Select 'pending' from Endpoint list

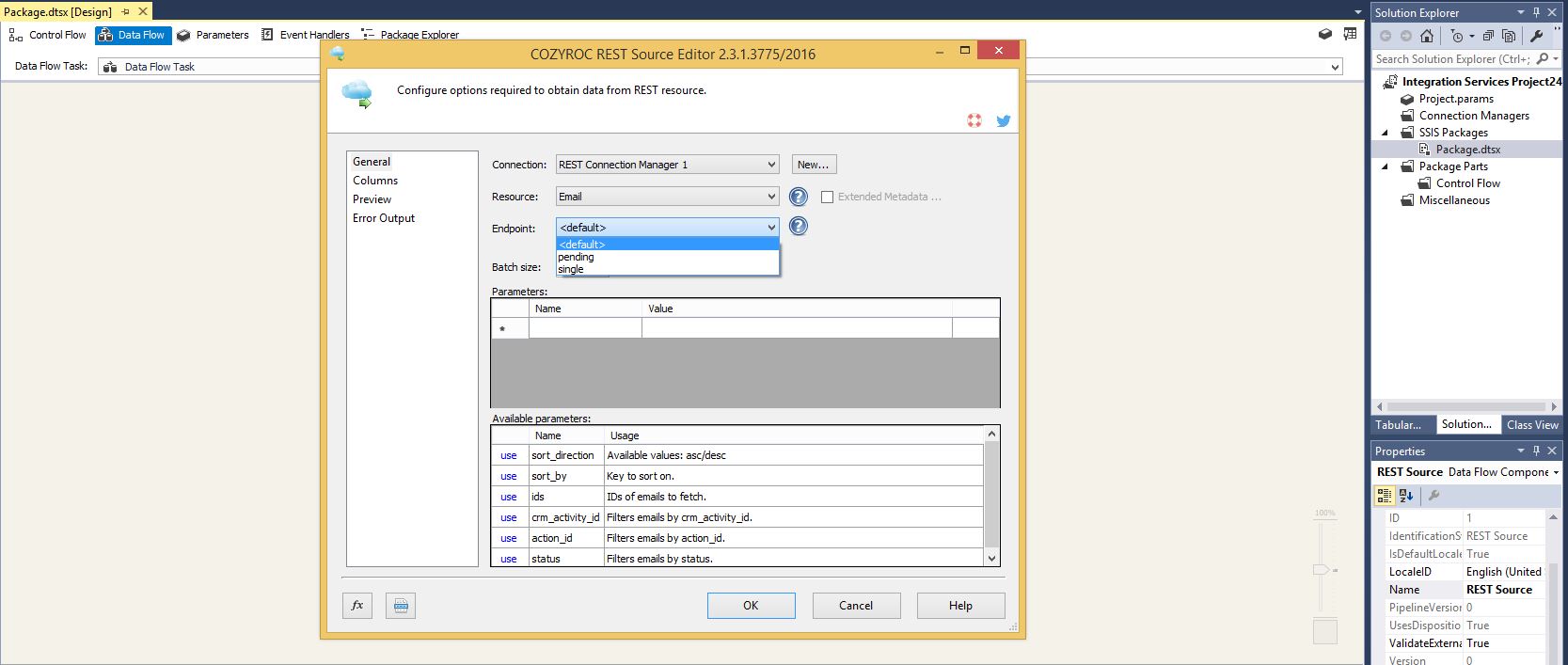point(576,257)
